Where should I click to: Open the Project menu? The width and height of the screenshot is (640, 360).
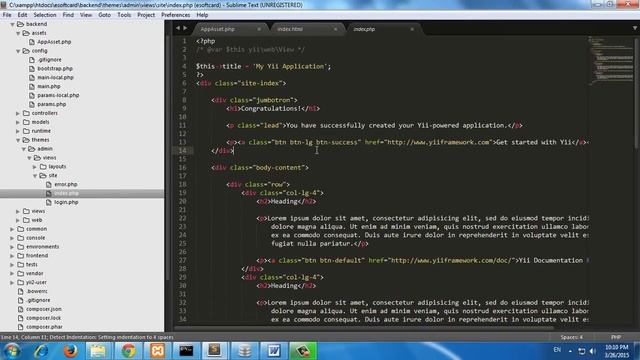pos(146,15)
